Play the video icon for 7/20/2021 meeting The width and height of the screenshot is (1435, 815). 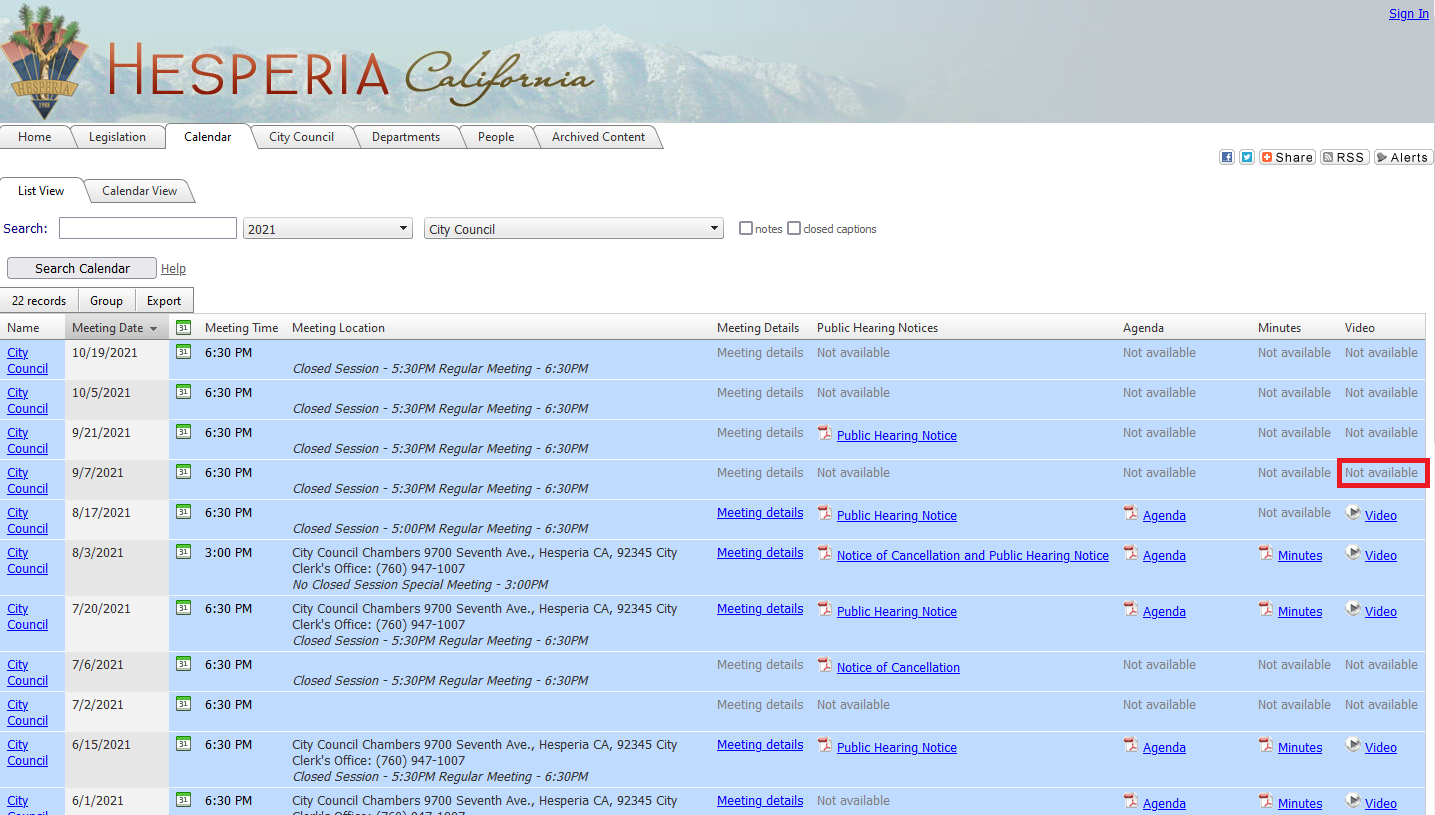click(x=1353, y=609)
